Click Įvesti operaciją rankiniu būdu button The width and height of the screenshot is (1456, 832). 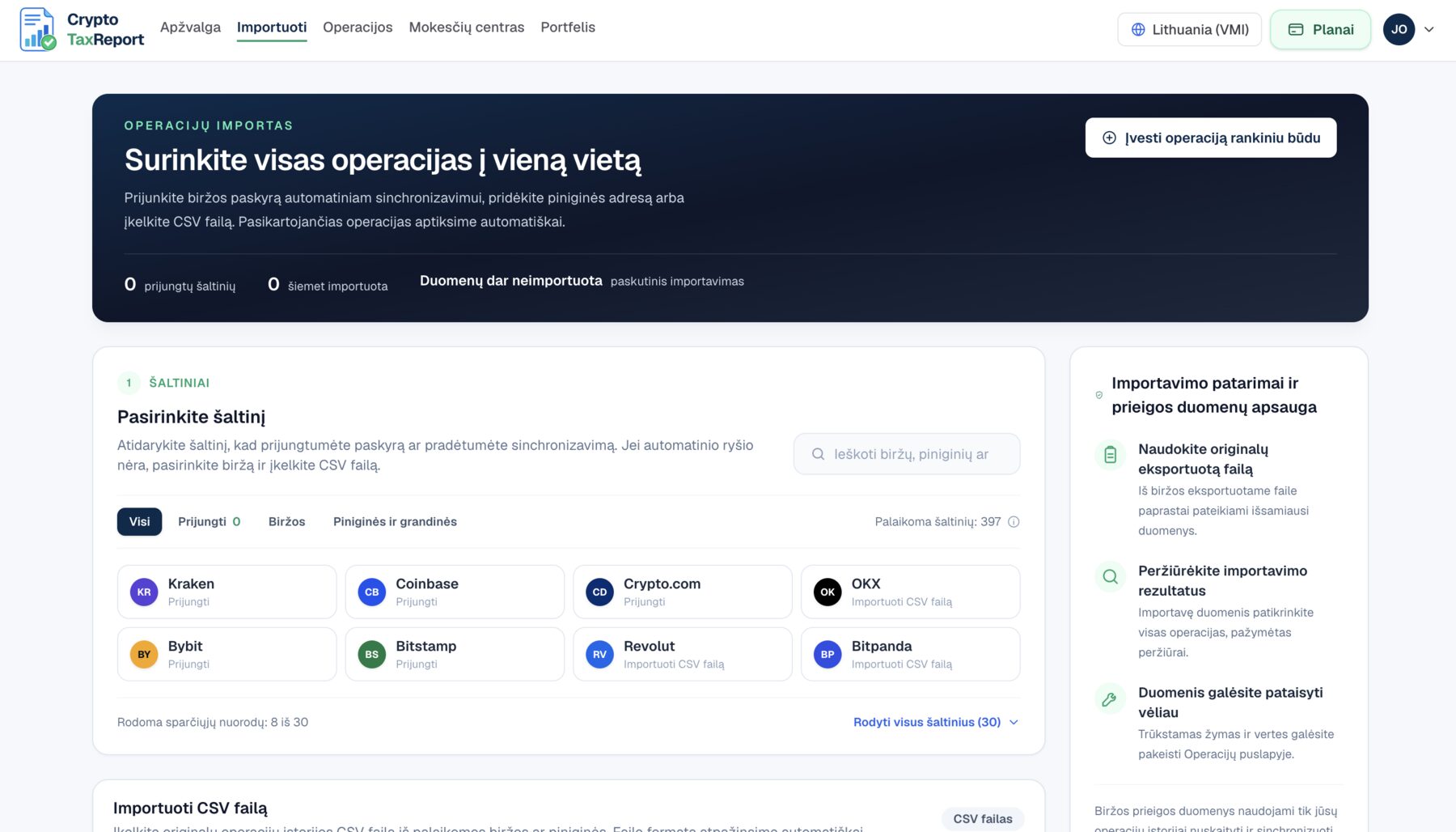(x=1211, y=138)
